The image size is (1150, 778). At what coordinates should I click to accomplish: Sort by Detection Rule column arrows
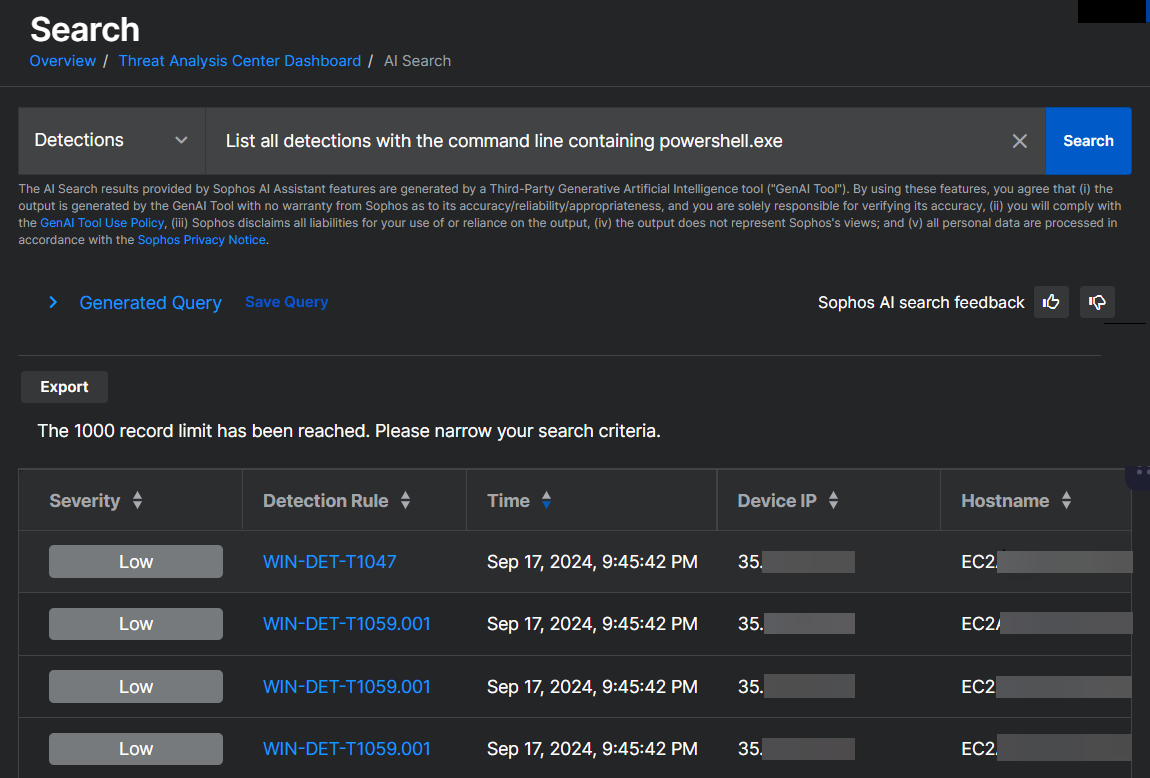(x=405, y=501)
